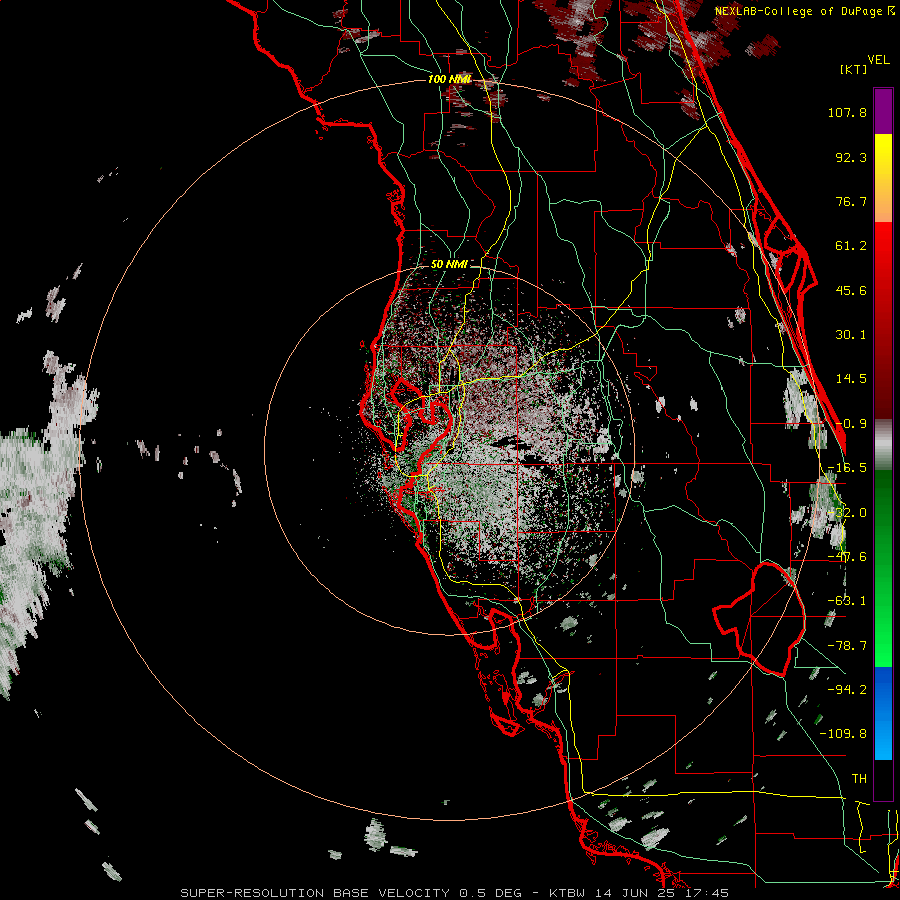Image resolution: width=900 pixels, height=900 pixels.
Task: Select the 92.3 velocity scale value
Action: pyautogui.click(x=851, y=157)
